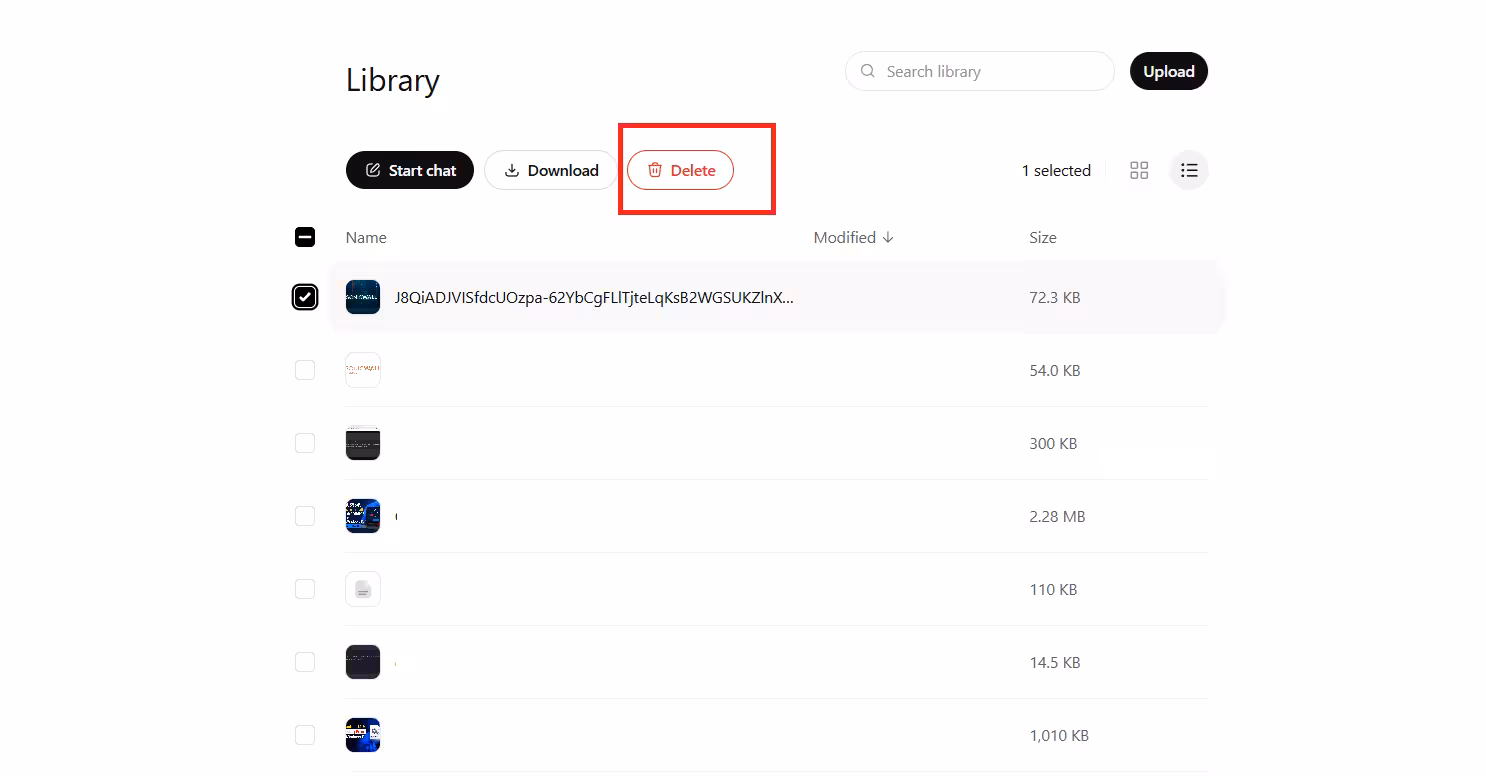Toggle the select-all header checkbox
1486x776 pixels.
pyautogui.click(x=305, y=237)
